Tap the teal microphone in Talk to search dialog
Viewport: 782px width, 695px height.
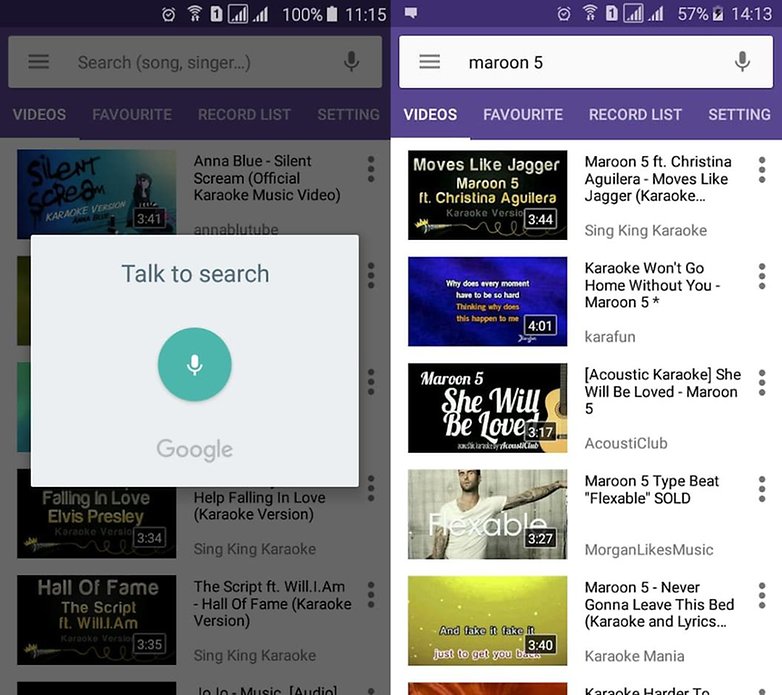[195, 364]
